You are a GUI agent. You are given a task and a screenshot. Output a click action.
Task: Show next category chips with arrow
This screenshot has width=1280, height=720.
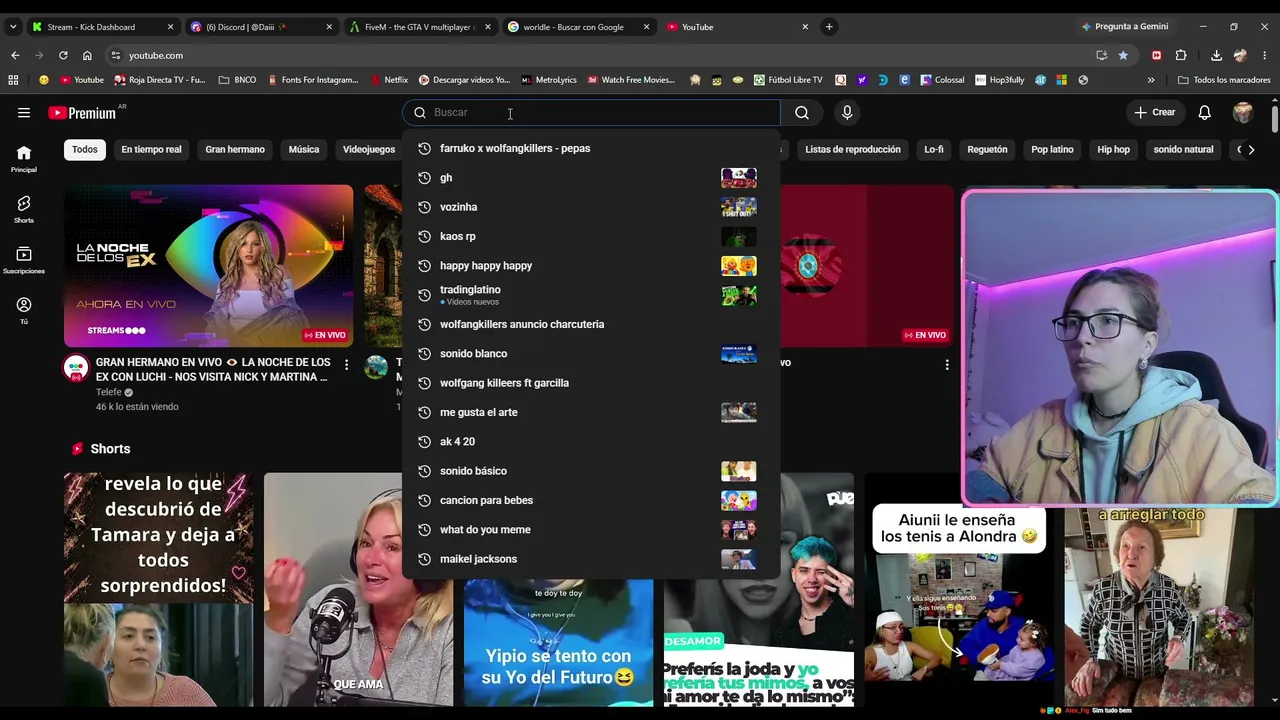click(1250, 149)
